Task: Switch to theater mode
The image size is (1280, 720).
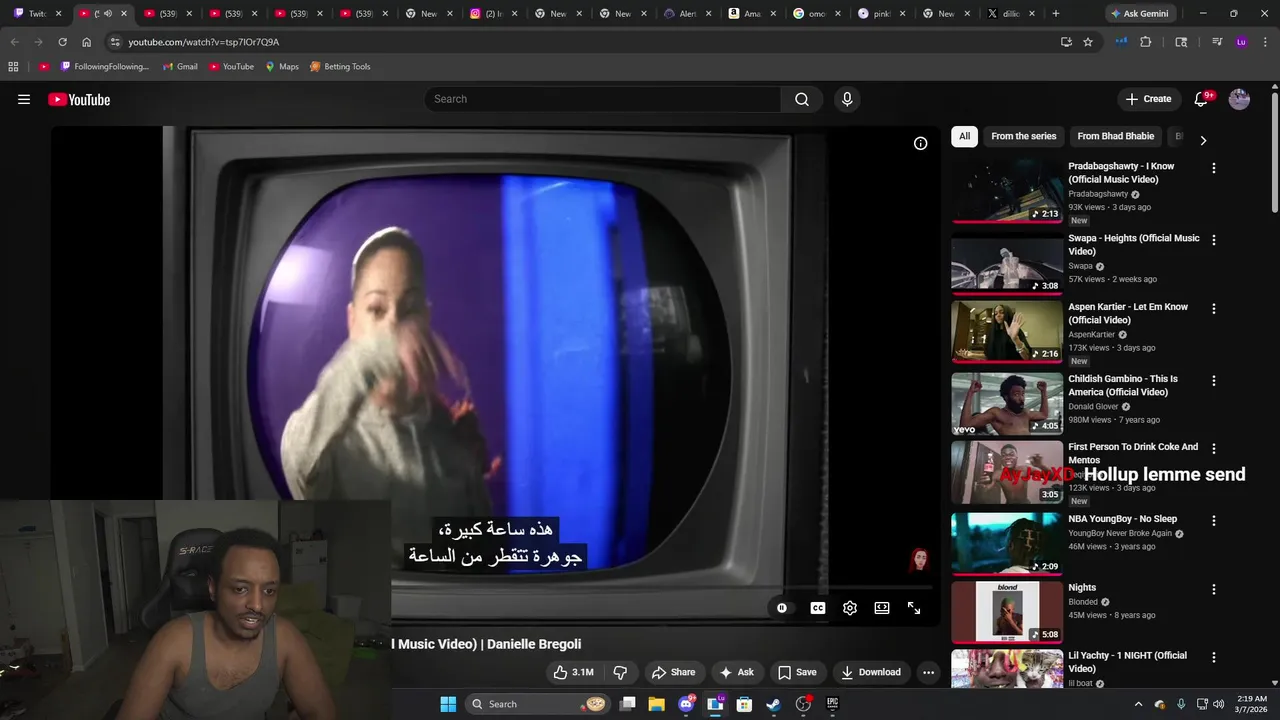Action: (882, 608)
